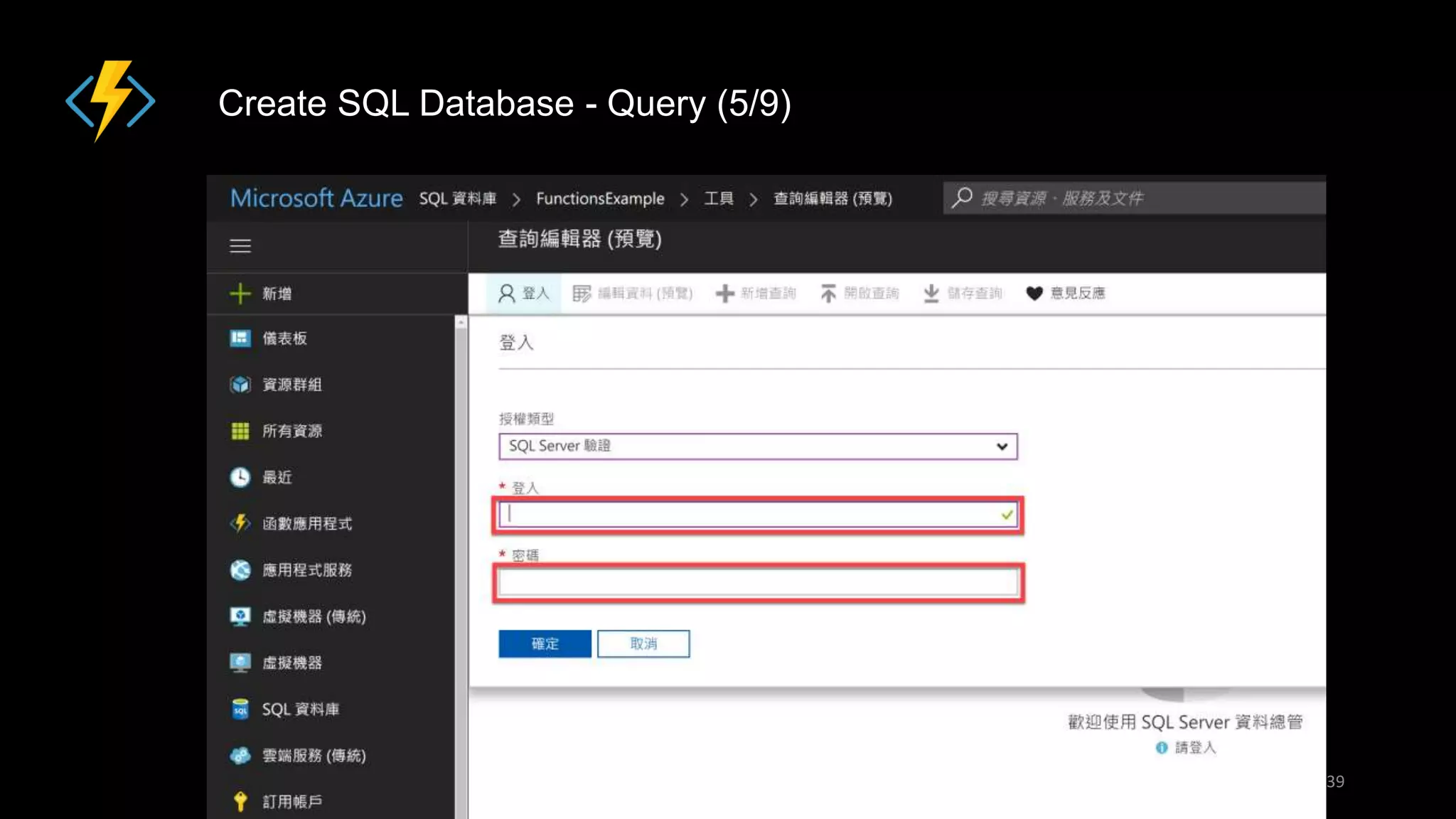
Task: Click the 搜尋資源 search box
Action: pyautogui.click(x=1135, y=198)
